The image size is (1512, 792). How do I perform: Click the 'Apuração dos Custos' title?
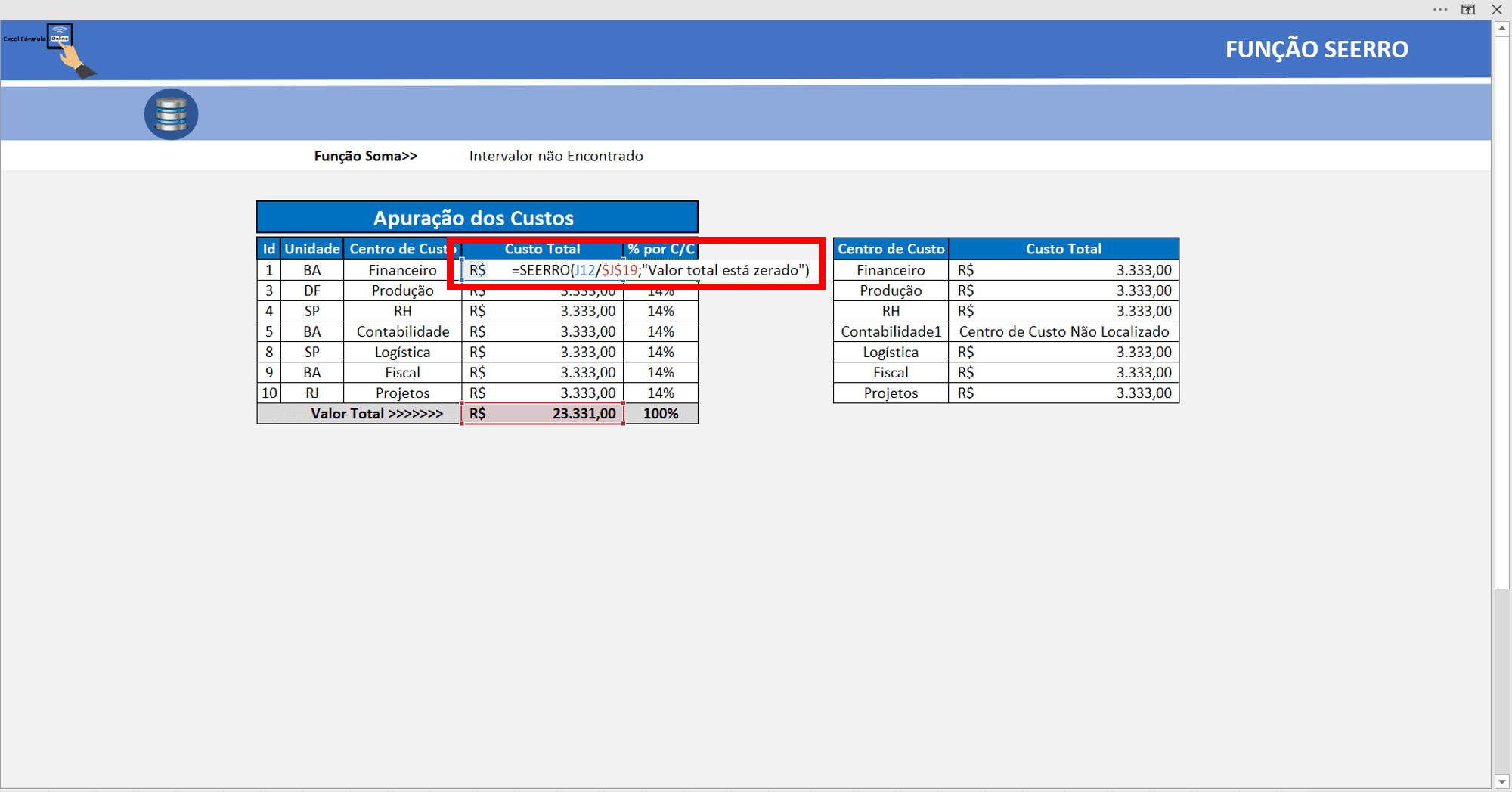pyautogui.click(x=477, y=217)
